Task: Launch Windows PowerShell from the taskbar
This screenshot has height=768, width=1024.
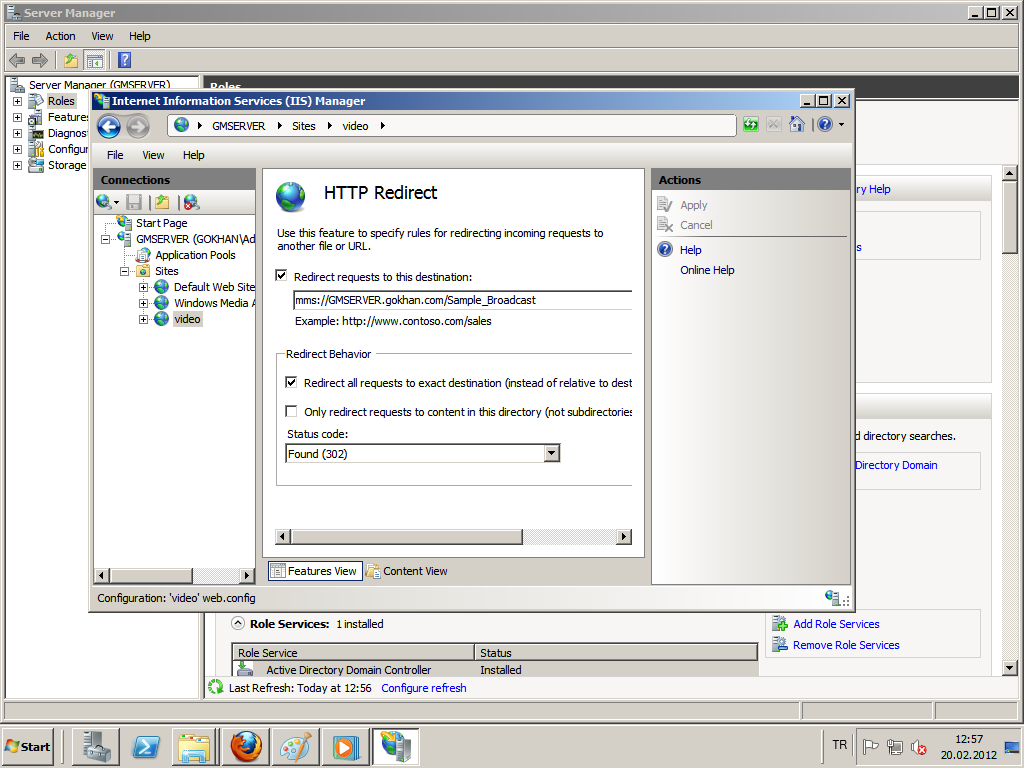Action: tap(146, 746)
